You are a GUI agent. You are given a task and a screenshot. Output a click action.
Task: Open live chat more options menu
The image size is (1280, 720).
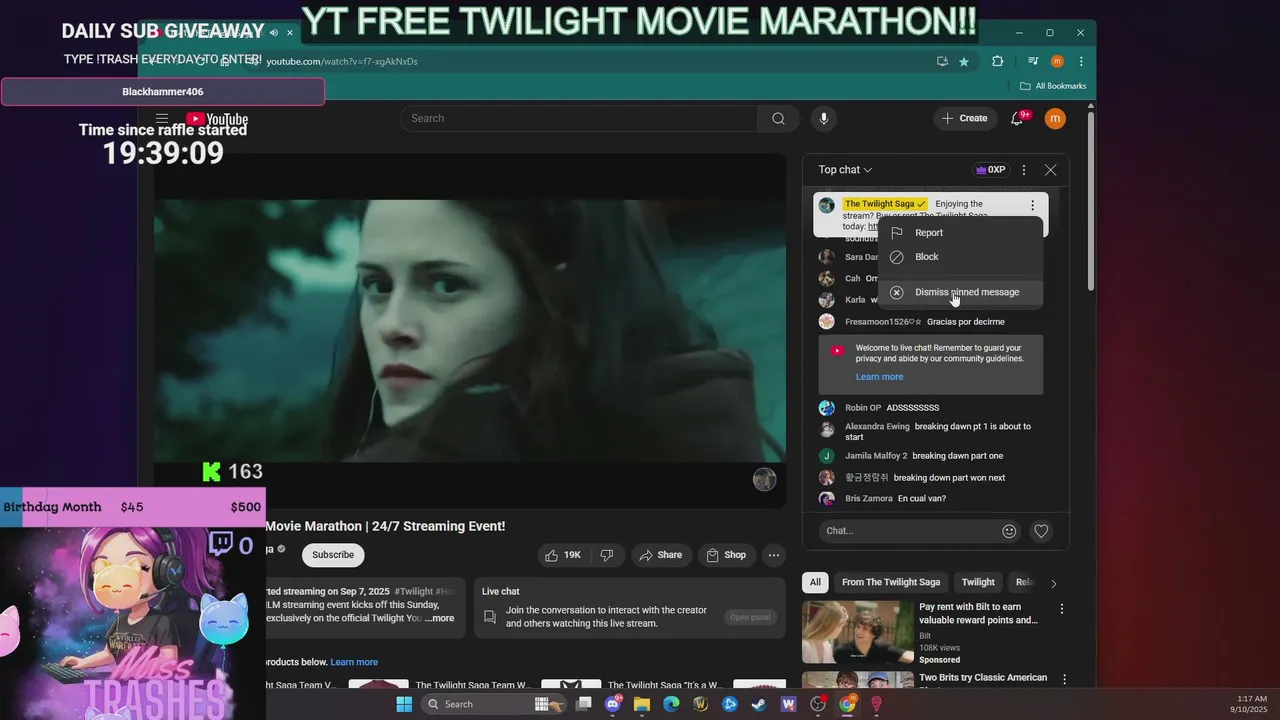click(x=1024, y=170)
